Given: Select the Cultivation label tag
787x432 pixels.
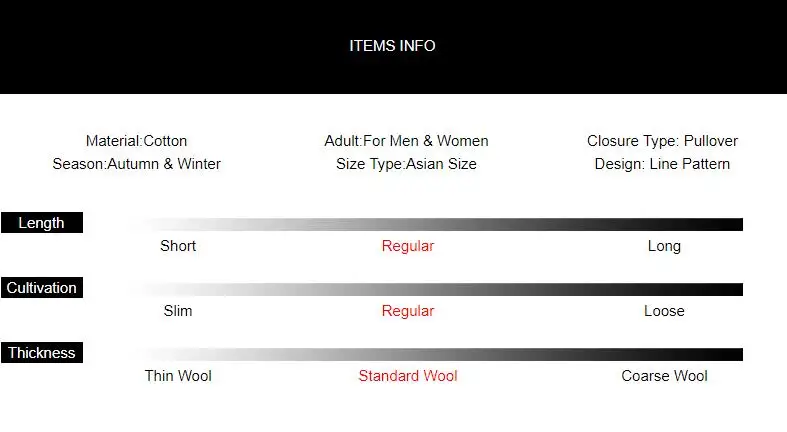Looking at the screenshot, I should click(42, 287).
